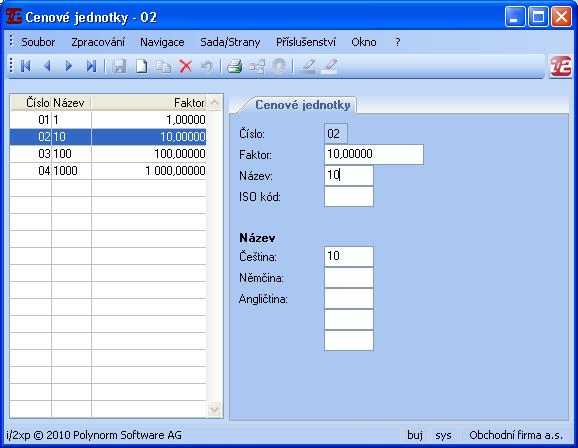This screenshot has height=448, width=578.
Task: Click the ISO kód input field
Action: pyautogui.click(x=349, y=197)
